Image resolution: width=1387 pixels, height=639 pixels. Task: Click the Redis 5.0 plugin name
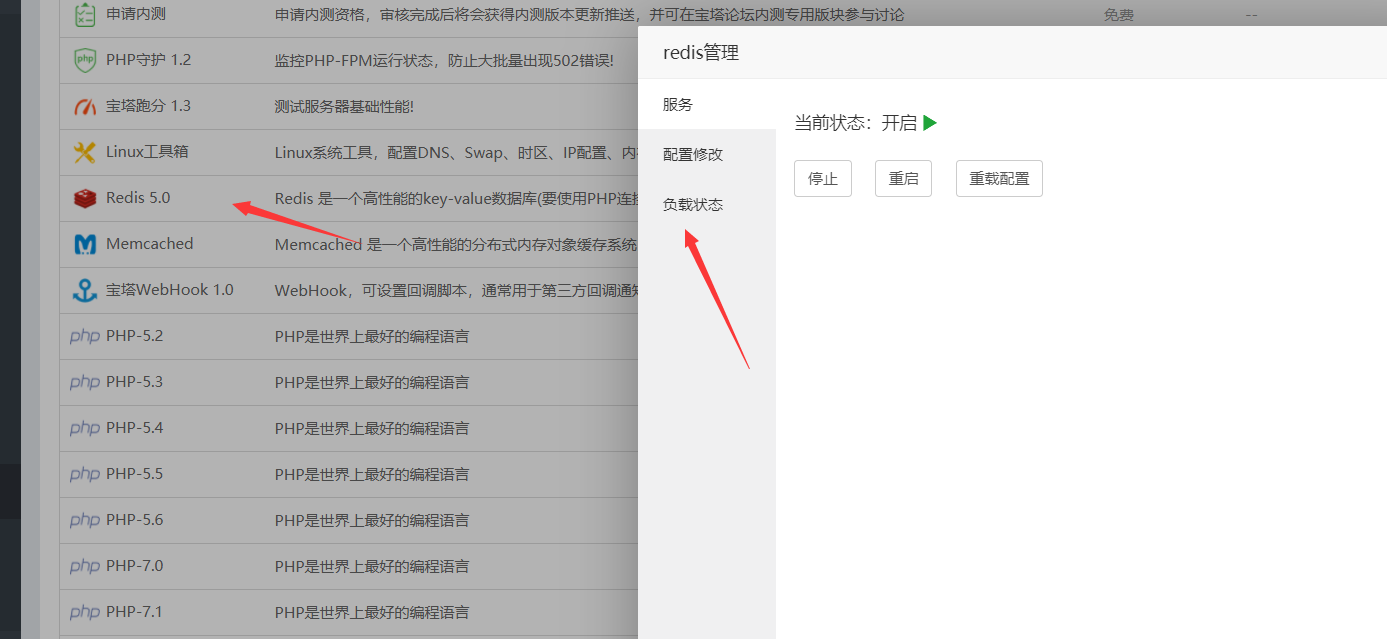[138, 198]
